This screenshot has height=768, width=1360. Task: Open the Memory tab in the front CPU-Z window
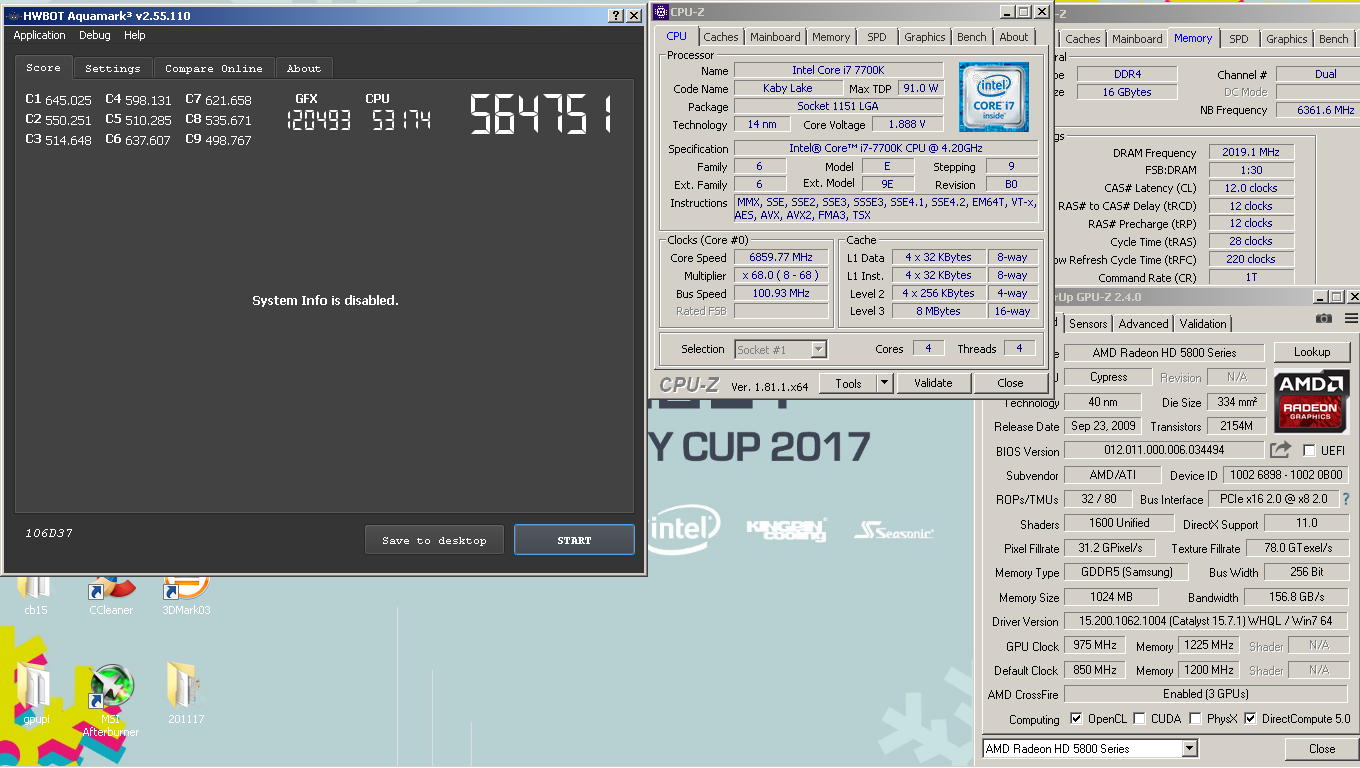[831, 37]
